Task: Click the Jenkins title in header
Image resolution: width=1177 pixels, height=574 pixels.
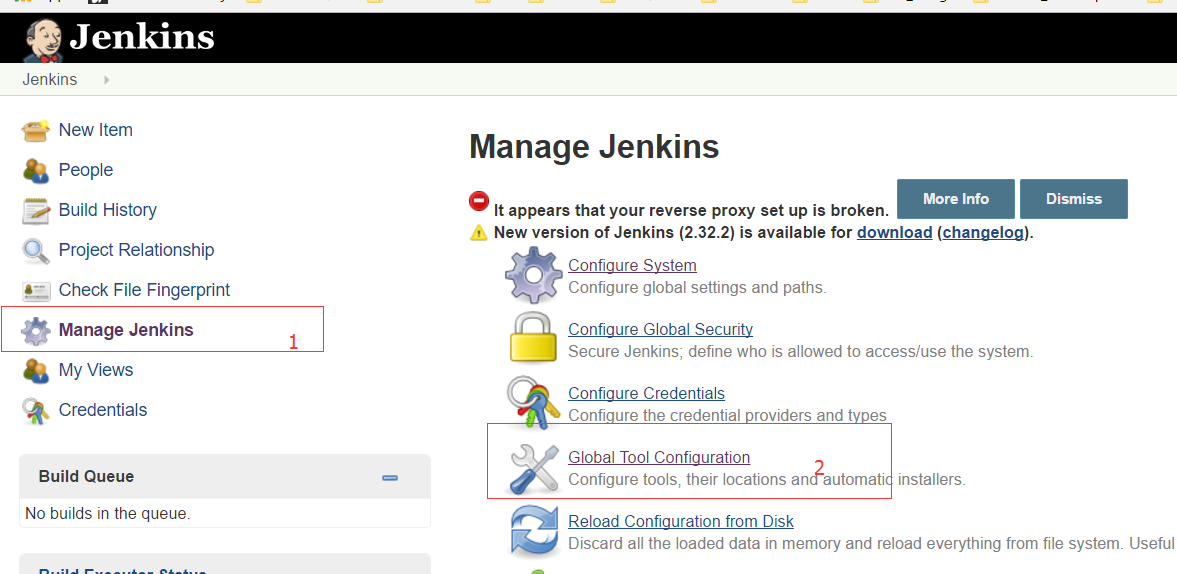Action: pos(142,37)
